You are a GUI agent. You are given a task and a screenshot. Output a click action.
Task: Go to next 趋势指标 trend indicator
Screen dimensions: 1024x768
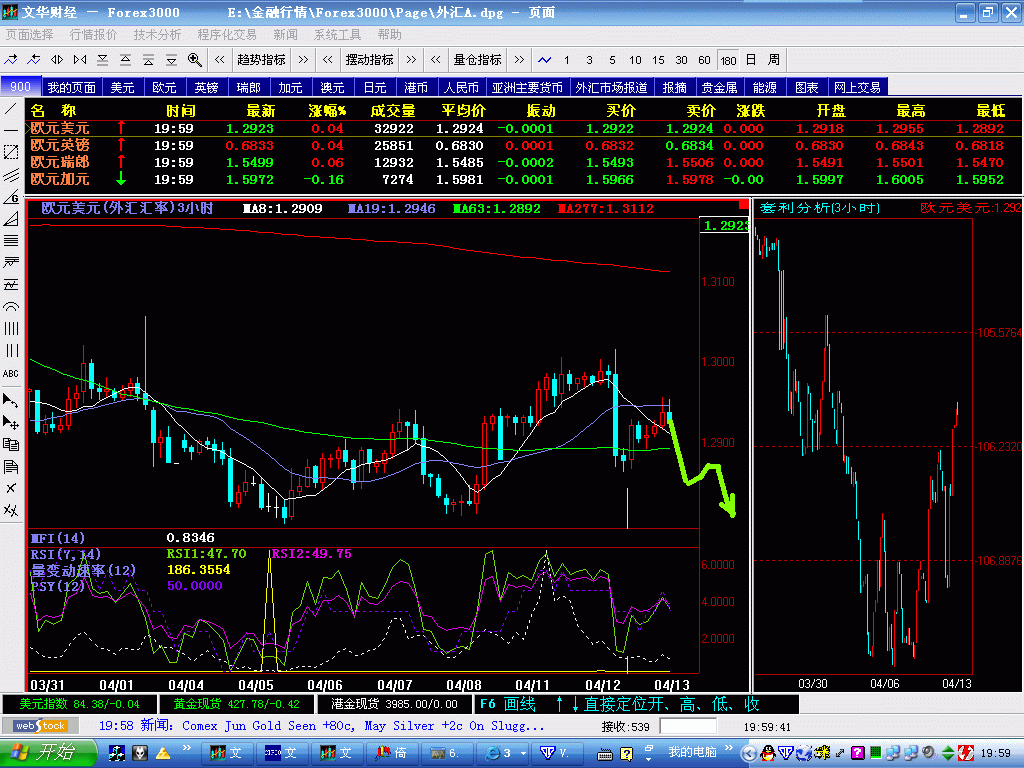[x=302, y=60]
